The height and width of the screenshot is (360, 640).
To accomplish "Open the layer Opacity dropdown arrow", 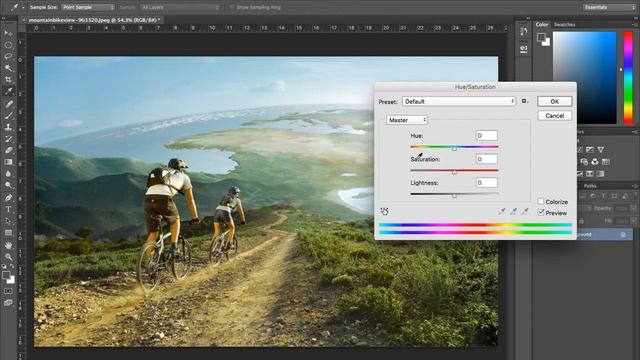I will tap(633, 208).
